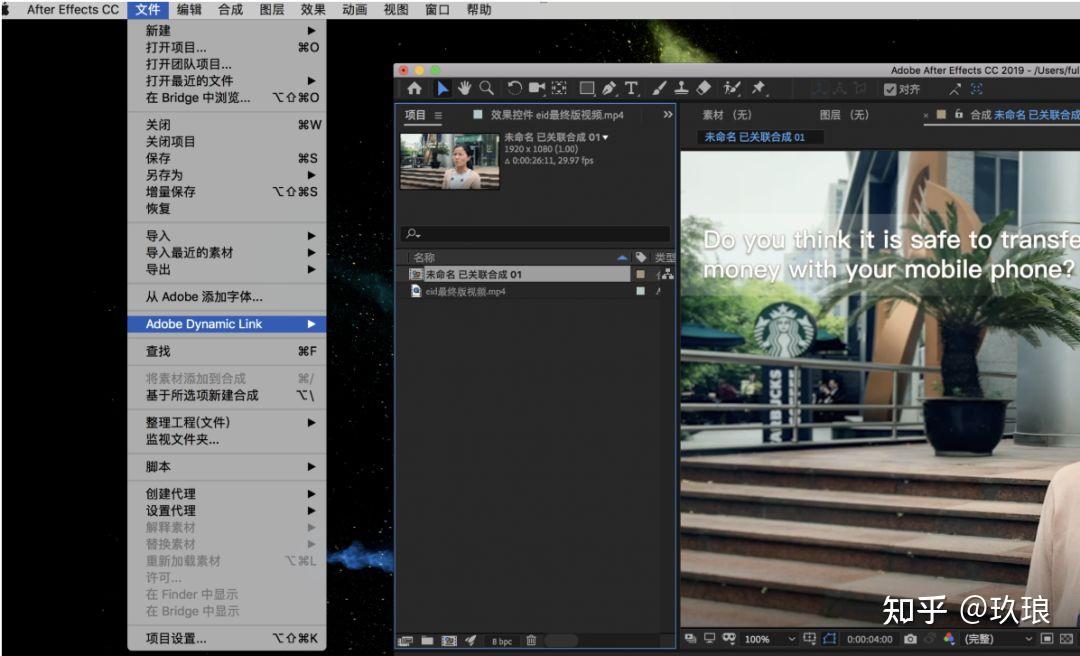Toggle the transparency grid in viewer
1080x656 pixels.
[x=1066, y=639]
